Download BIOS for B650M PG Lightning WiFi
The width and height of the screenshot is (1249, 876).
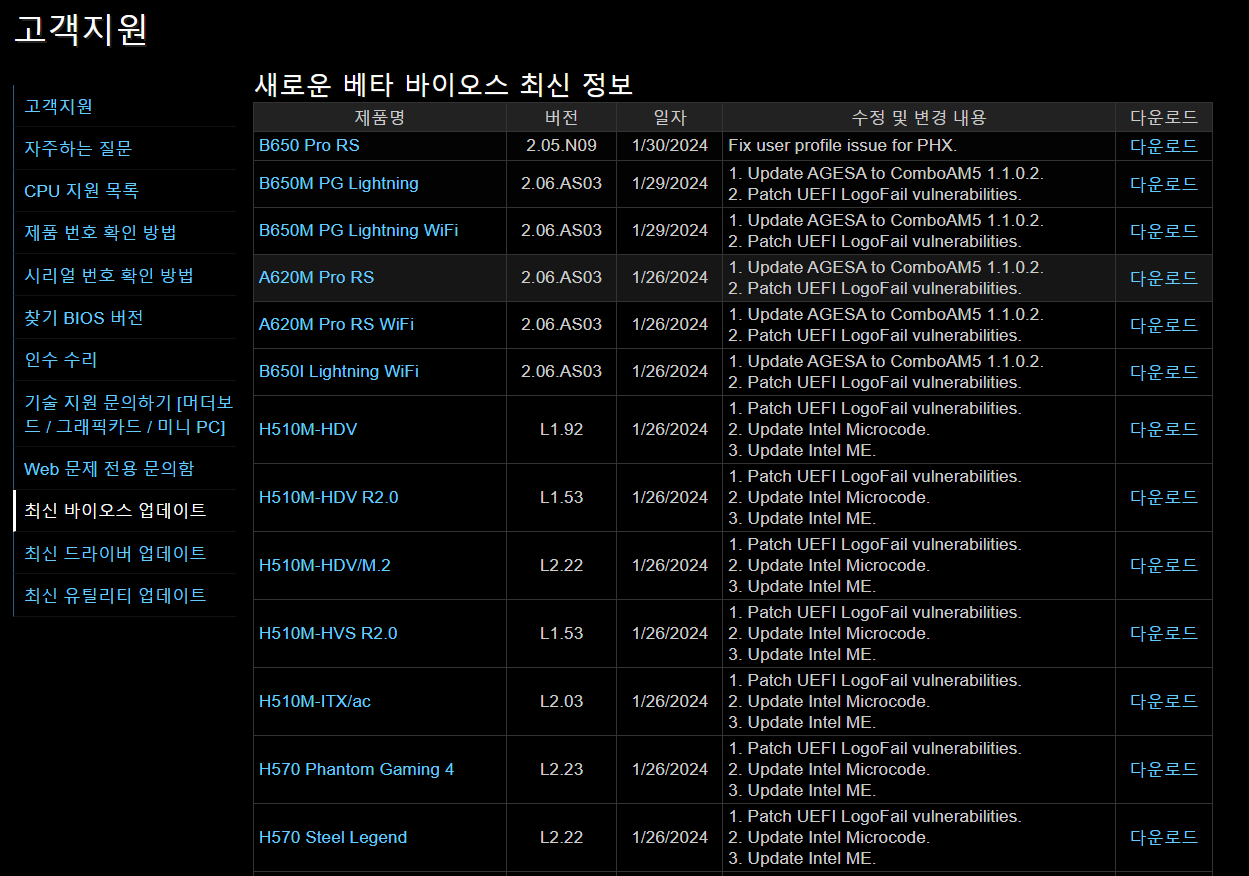(x=1164, y=230)
